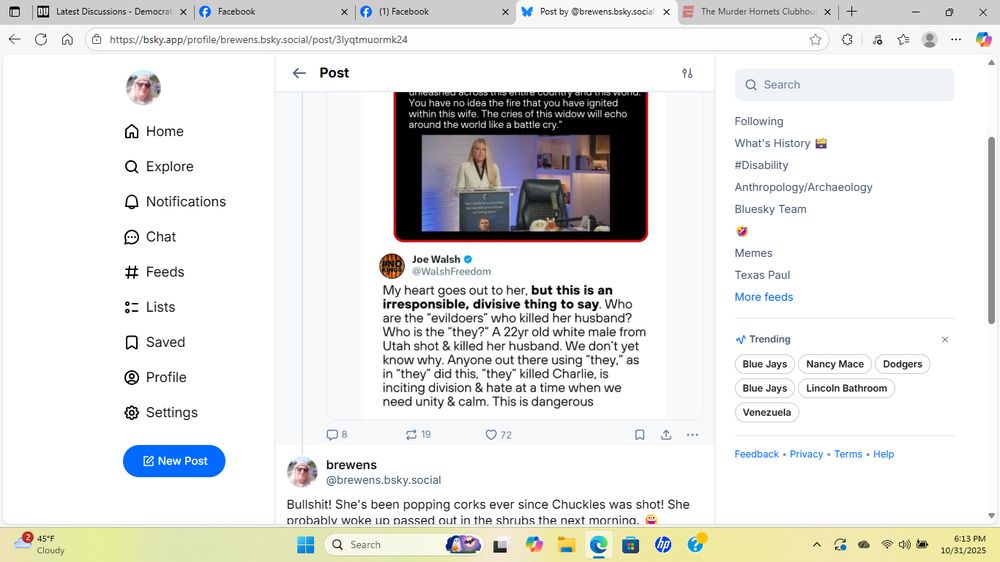Click the browser home icon

(x=67, y=40)
